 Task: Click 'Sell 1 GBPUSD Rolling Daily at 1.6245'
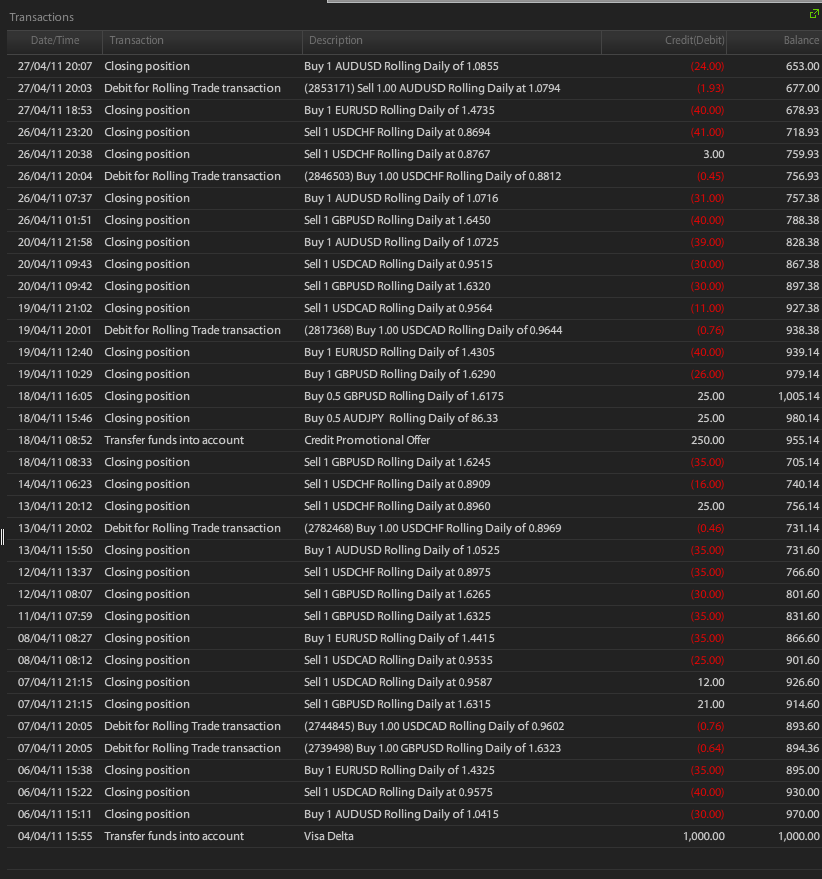[x=397, y=462]
